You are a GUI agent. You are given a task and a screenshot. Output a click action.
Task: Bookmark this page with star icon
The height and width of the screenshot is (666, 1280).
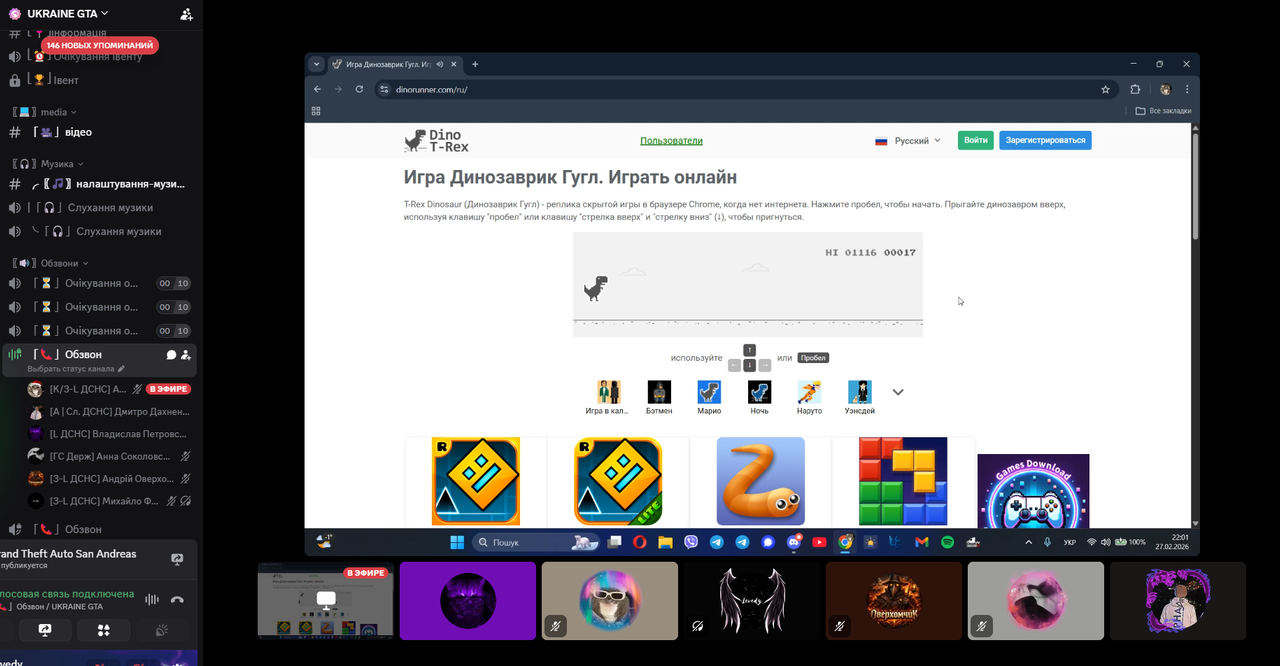(1105, 89)
